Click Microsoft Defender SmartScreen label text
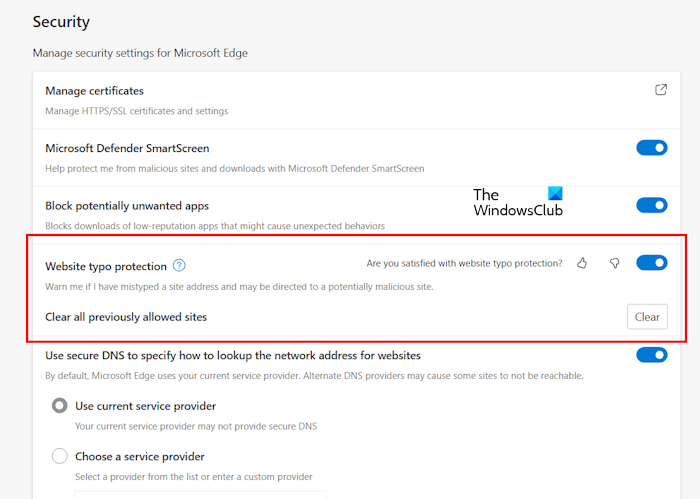Viewport: 700px width, 499px height. pyautogui.click(x=127, y=148)
